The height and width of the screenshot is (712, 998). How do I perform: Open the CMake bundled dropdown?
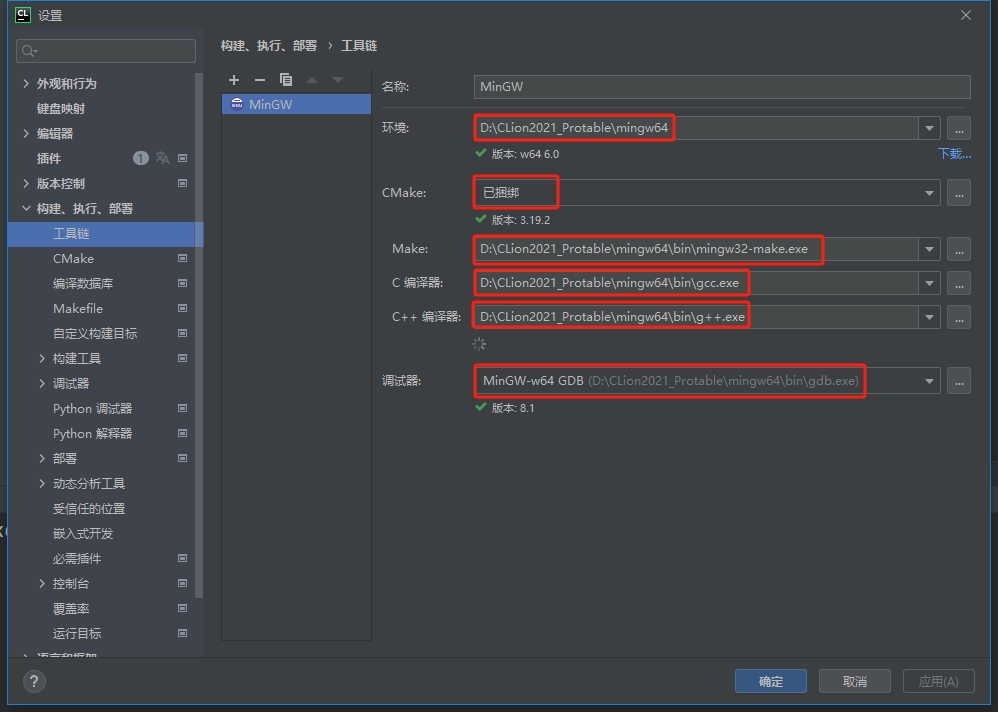pos(930,193)
